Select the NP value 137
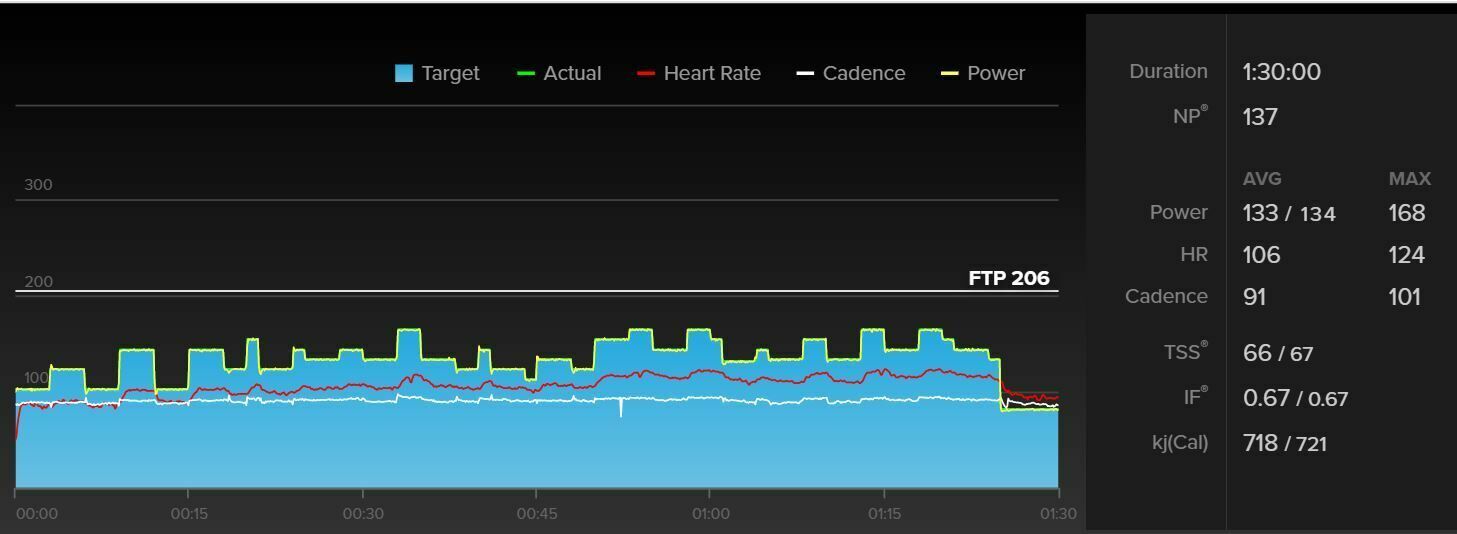 (x=1260, y=117)
